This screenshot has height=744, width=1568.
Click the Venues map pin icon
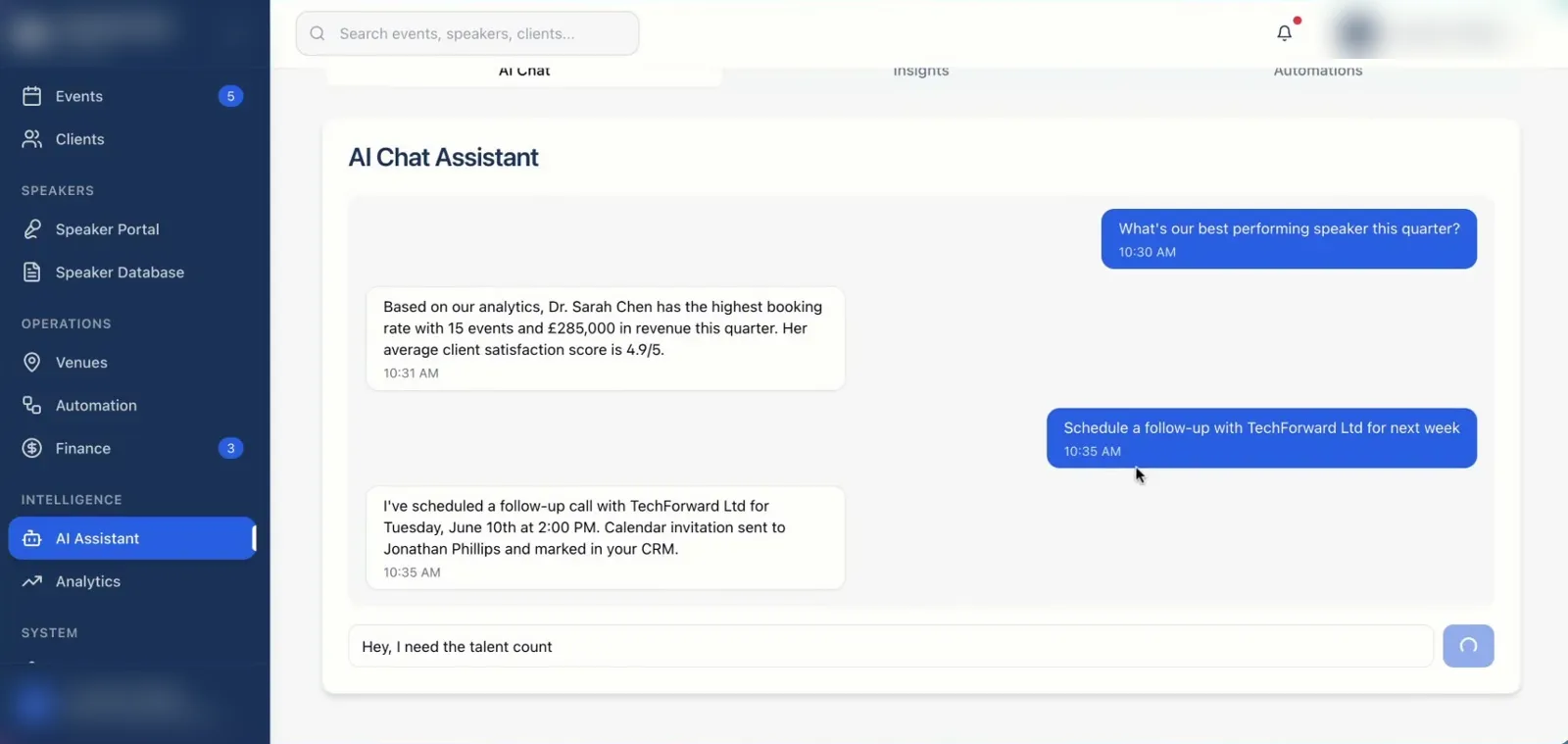[32, 363]
